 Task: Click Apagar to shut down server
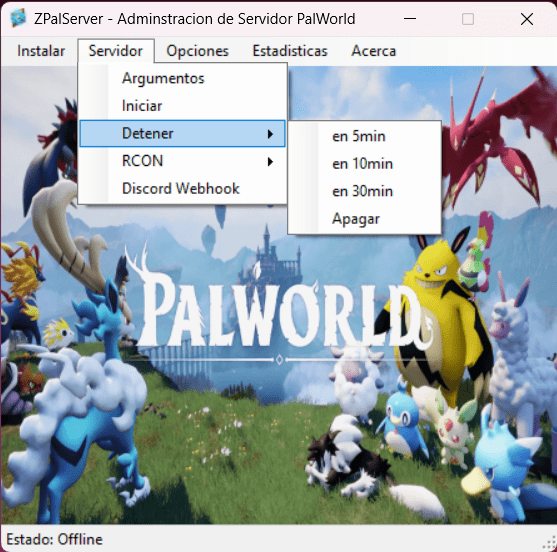pos(364,219)
